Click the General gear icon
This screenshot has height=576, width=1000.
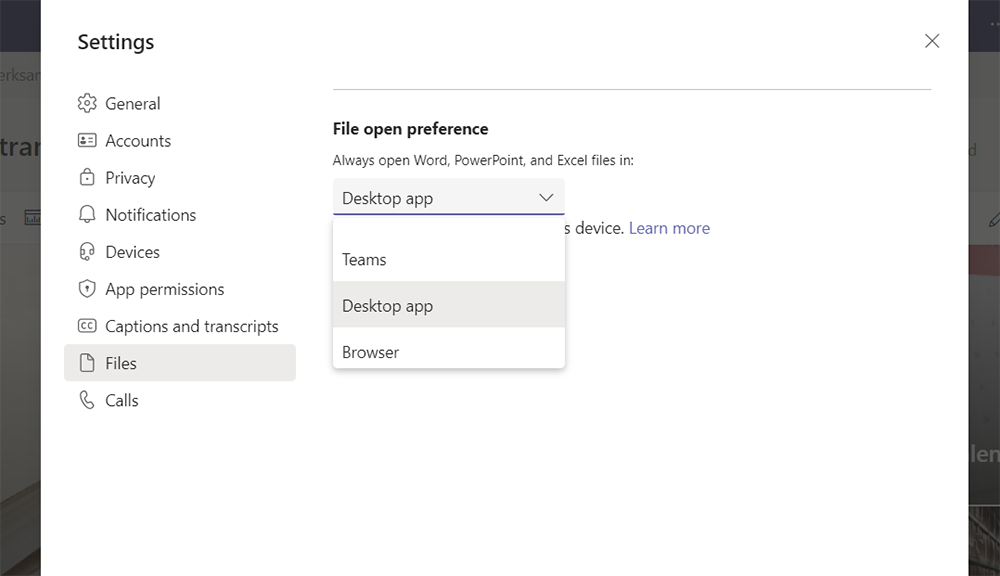[x=87, y=104]
